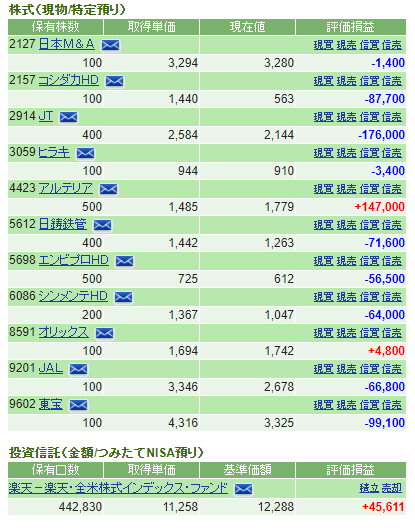Click the envelope icon beside シンメンテHD
This screenshot has height=528, width=415.
pos(123,297)
